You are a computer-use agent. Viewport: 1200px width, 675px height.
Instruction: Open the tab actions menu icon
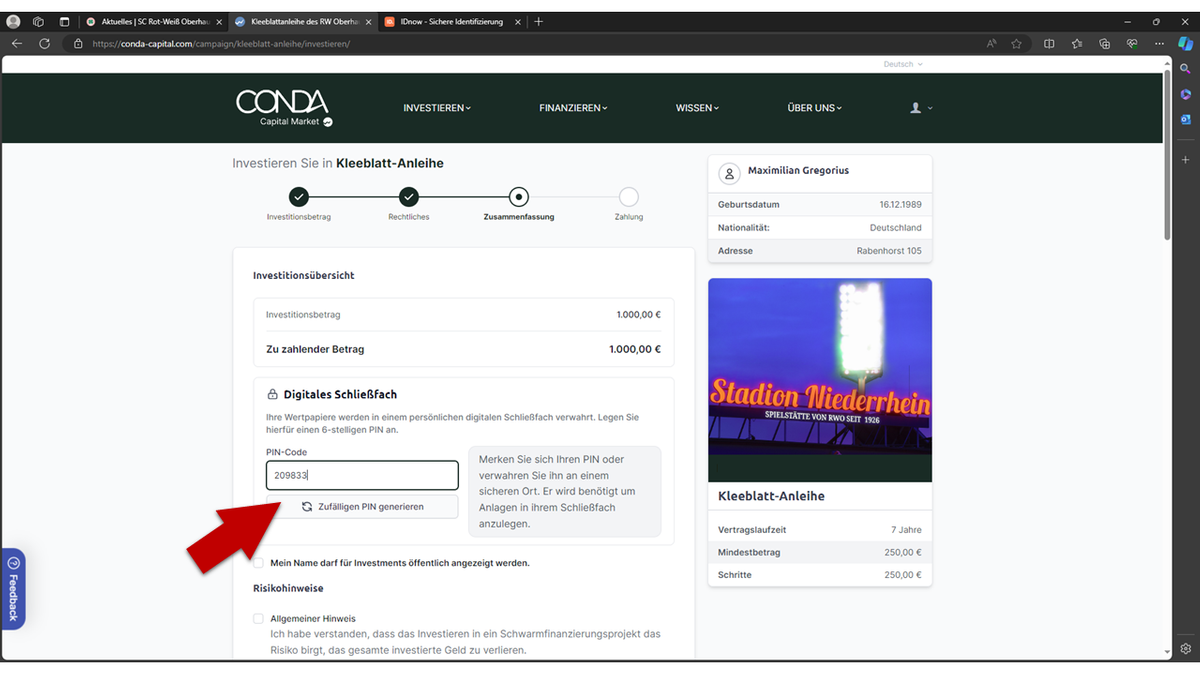coord(64,21)
